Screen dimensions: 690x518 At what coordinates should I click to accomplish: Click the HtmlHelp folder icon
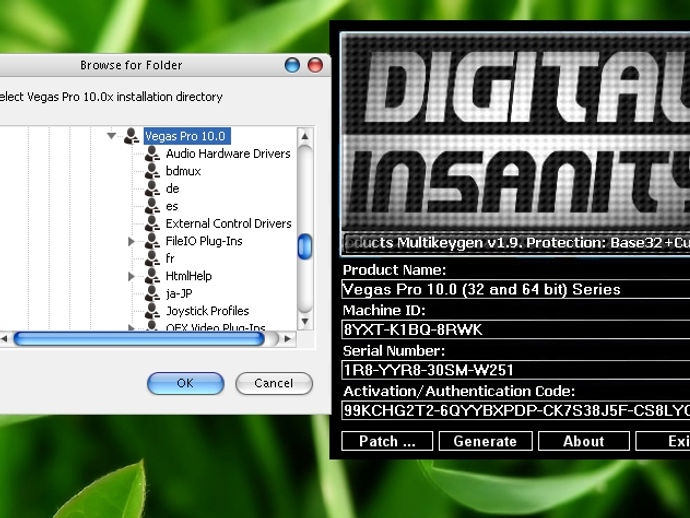152,276
